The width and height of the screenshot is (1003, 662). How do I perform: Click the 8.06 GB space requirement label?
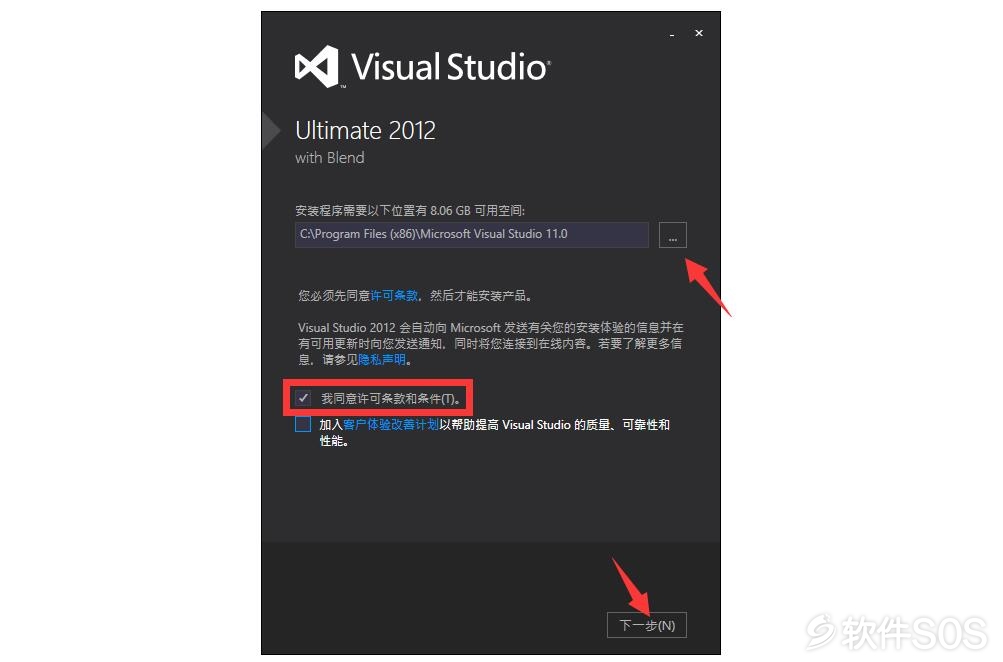[x=409, y=210]
